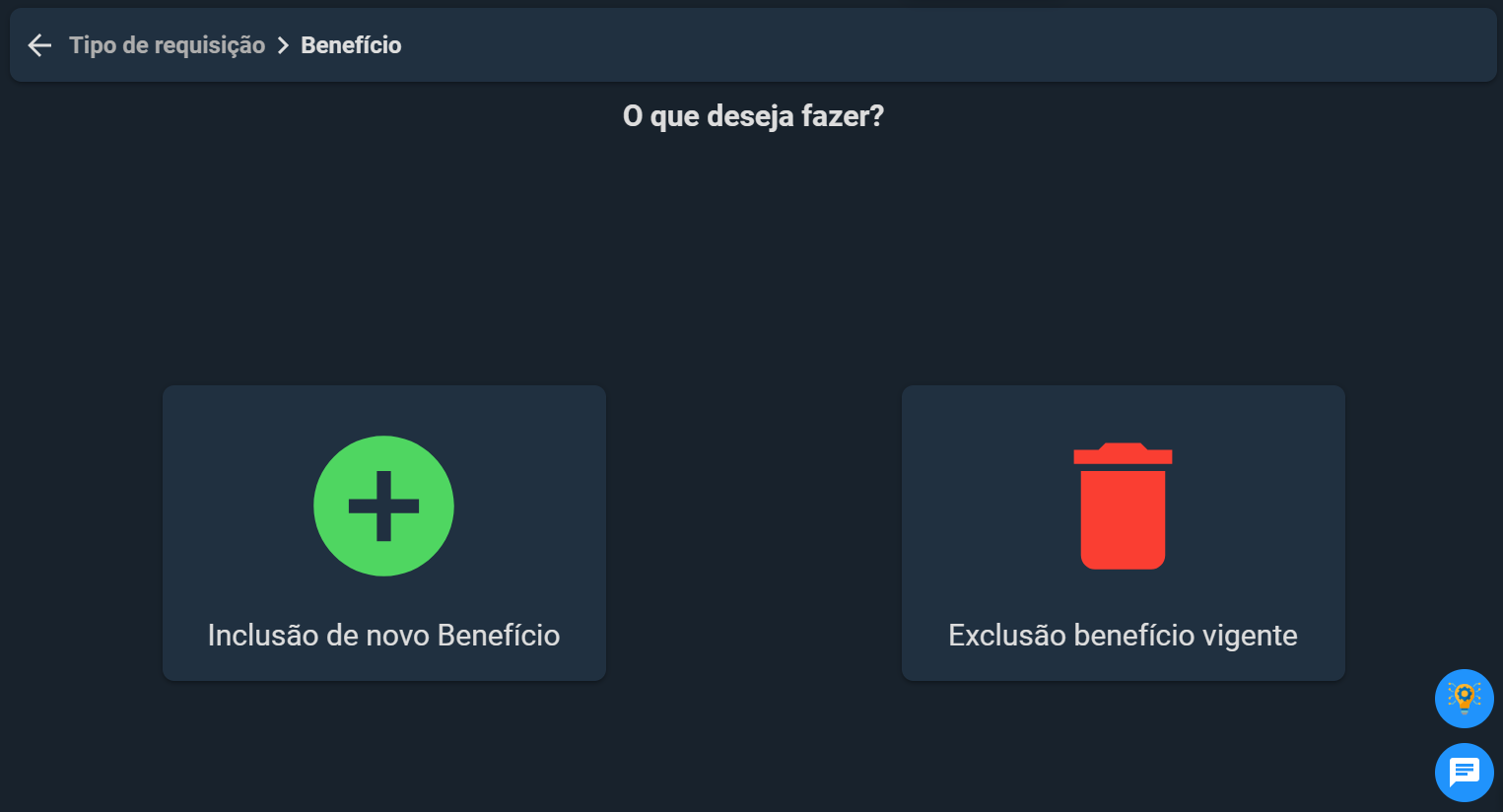
Task: Click the green plus circle icon
Action: 383,506
